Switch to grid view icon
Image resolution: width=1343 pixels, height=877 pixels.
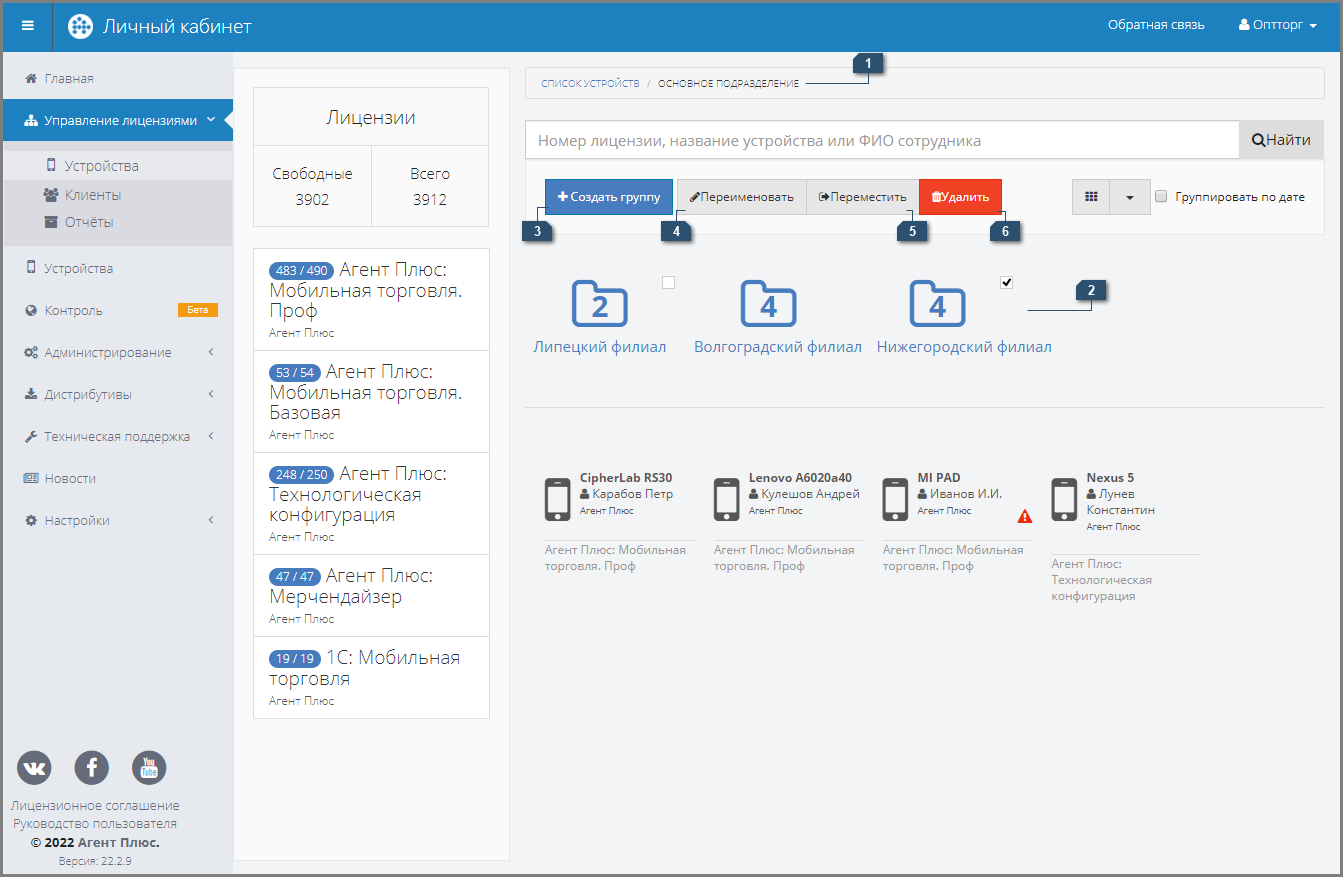click(1091, 197)
